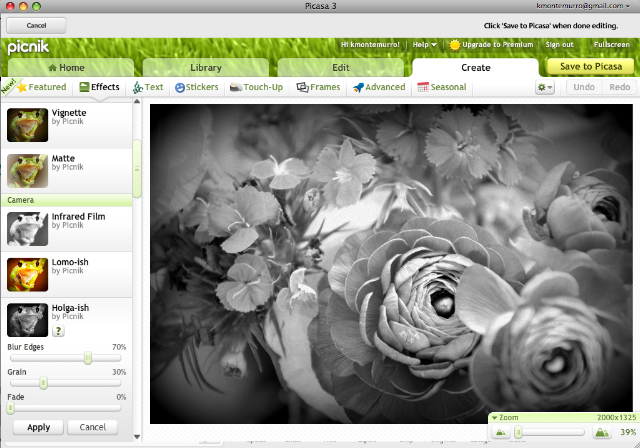Click the sun icon beside Upgrade to Premium

pyautogui.click(x=454, y=45)
